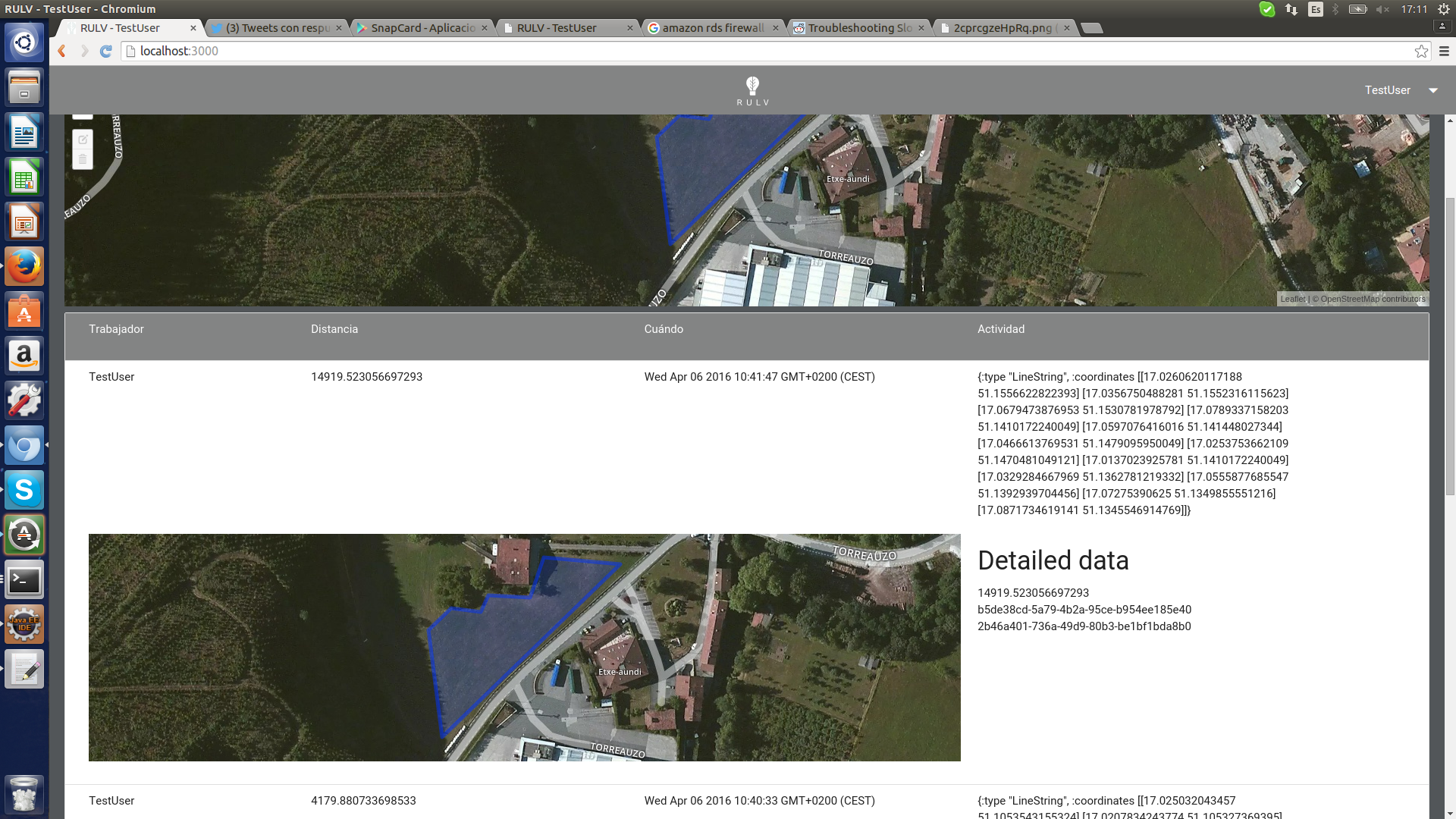Open a new browser tab

coord(1091,28)
